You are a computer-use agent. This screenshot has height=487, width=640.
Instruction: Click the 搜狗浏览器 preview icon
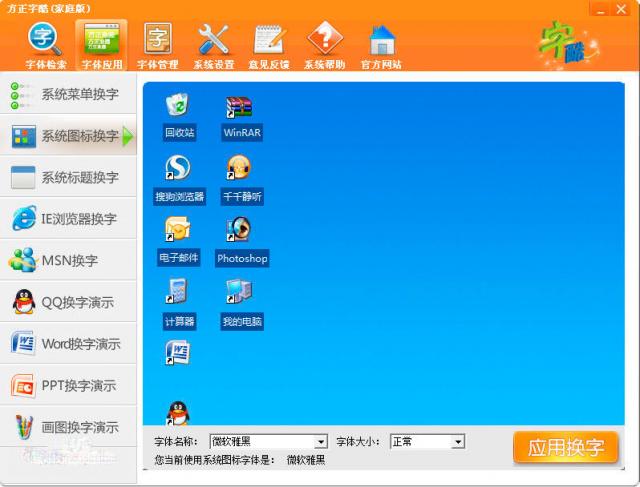pos(178,168)
